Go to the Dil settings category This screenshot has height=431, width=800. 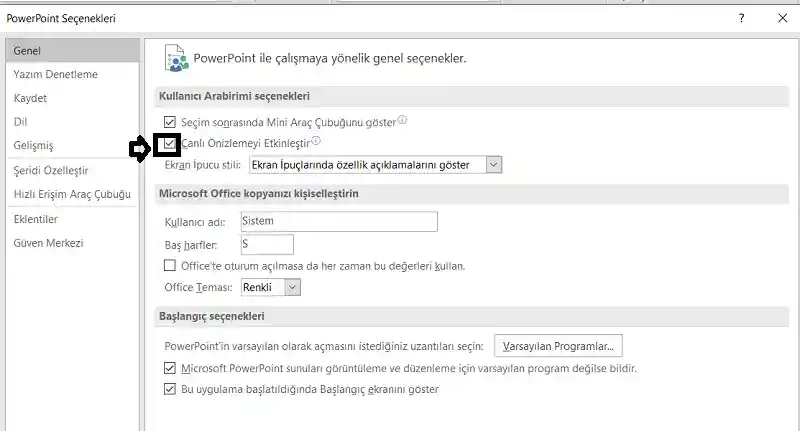tap(20, 121)
